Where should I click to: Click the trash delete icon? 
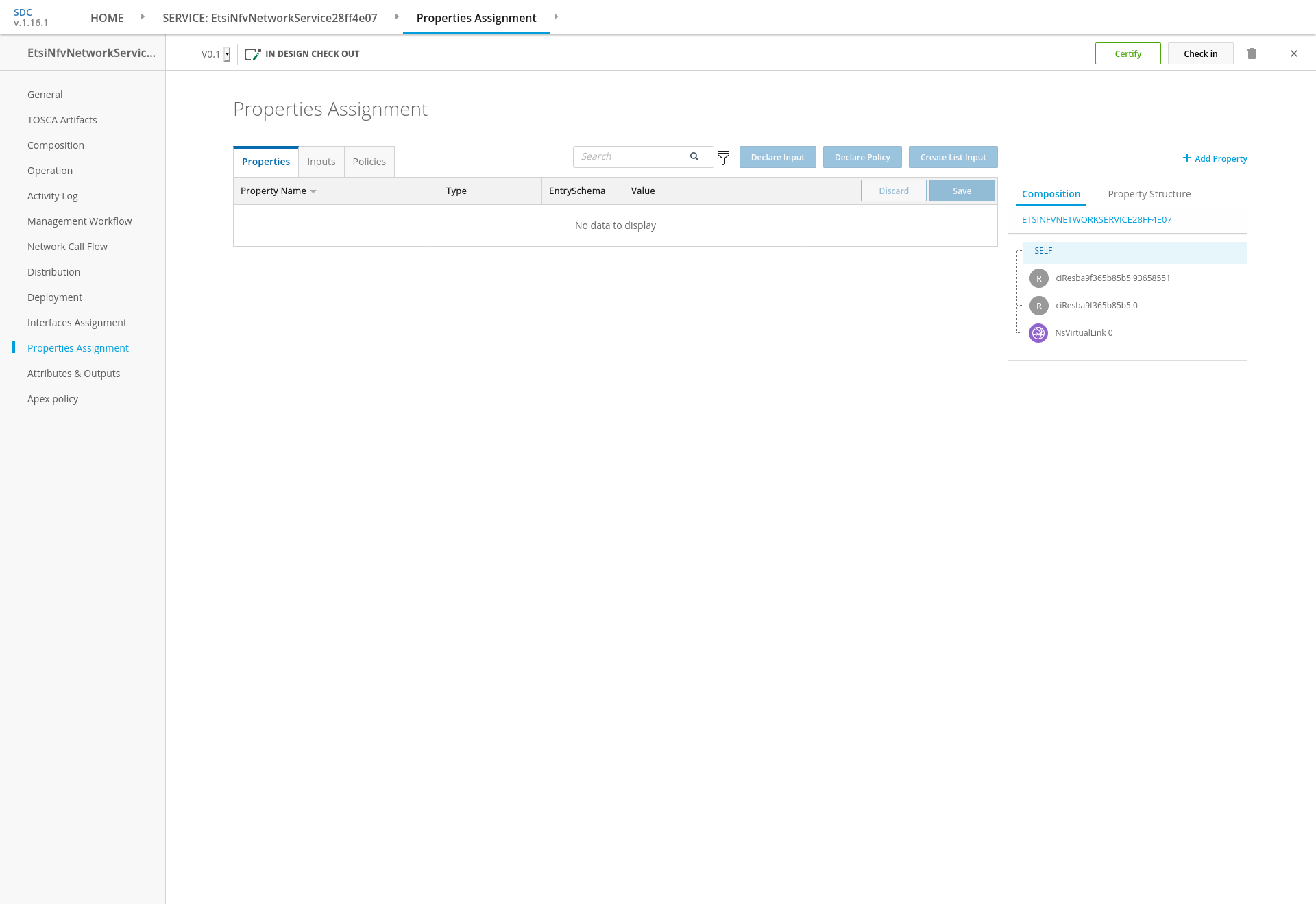[1252, 53]
